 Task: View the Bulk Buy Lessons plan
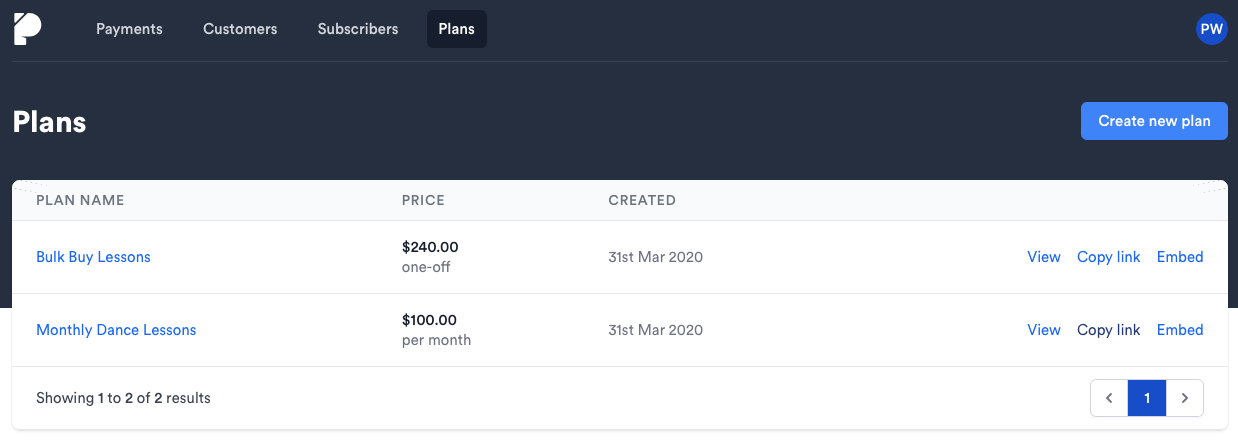(x=1043, y=257)
